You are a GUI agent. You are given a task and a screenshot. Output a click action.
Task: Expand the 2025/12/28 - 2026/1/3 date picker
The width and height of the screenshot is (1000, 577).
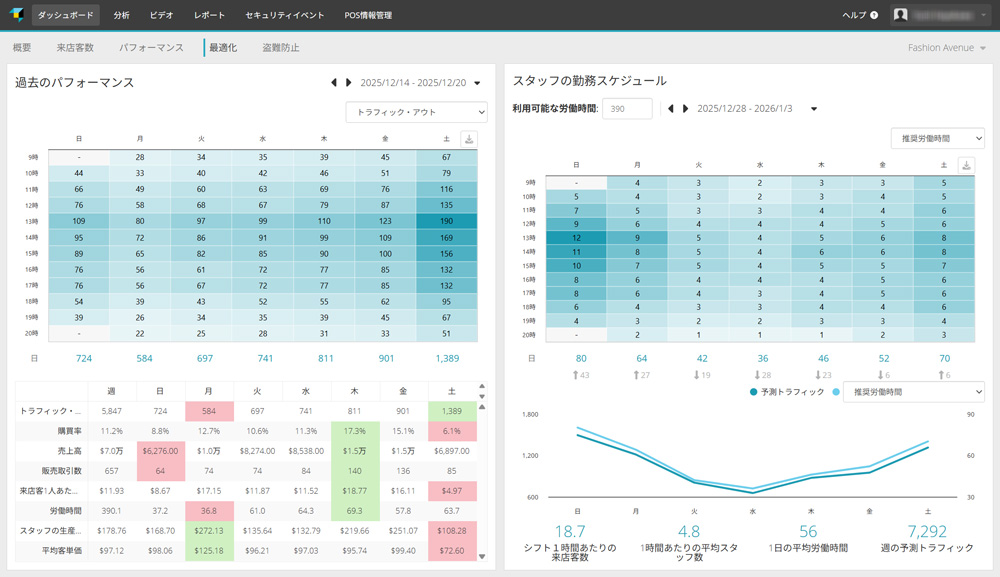[814, 108]
